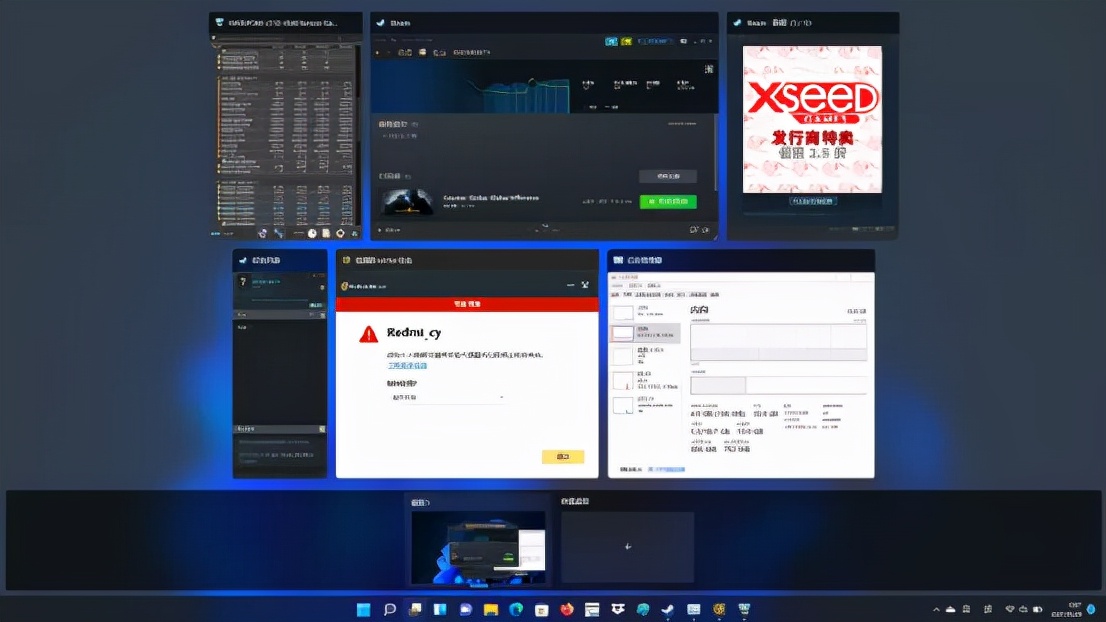Click the Steam icon in the taskbar
Viewport: 1106px width, 622px height.
point(668,609)
